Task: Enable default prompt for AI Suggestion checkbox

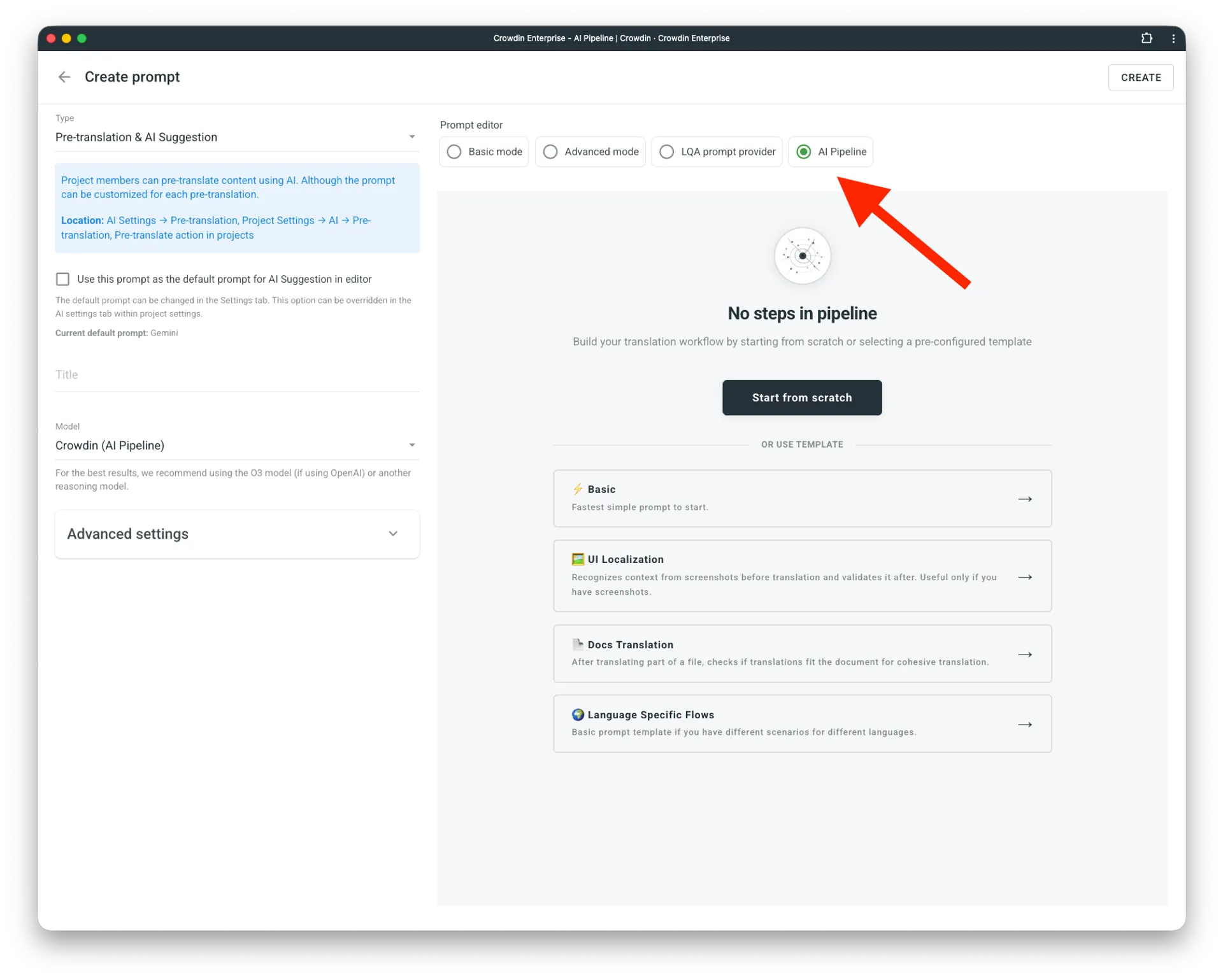Action: pyautogui.click(x=62, y=279)
